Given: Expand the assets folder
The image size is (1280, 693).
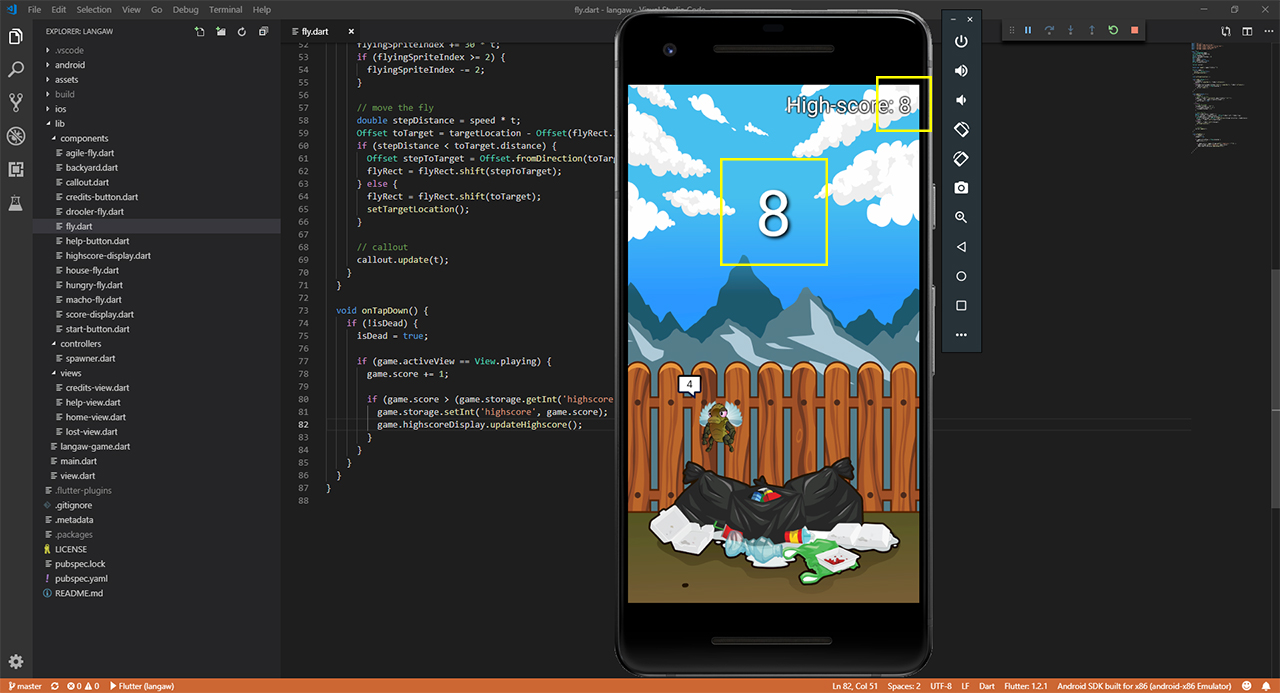Looking at the screenshot, I should pyautogui.click(x=66, y=80).
